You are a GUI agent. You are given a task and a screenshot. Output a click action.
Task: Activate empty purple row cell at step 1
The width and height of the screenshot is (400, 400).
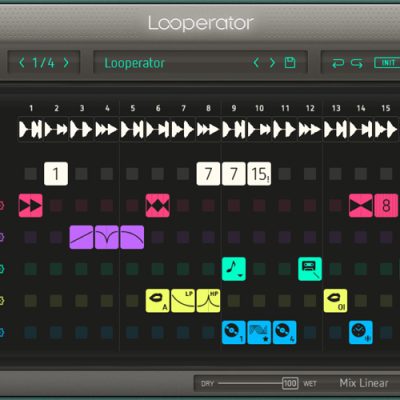click(x=31, y=237)
